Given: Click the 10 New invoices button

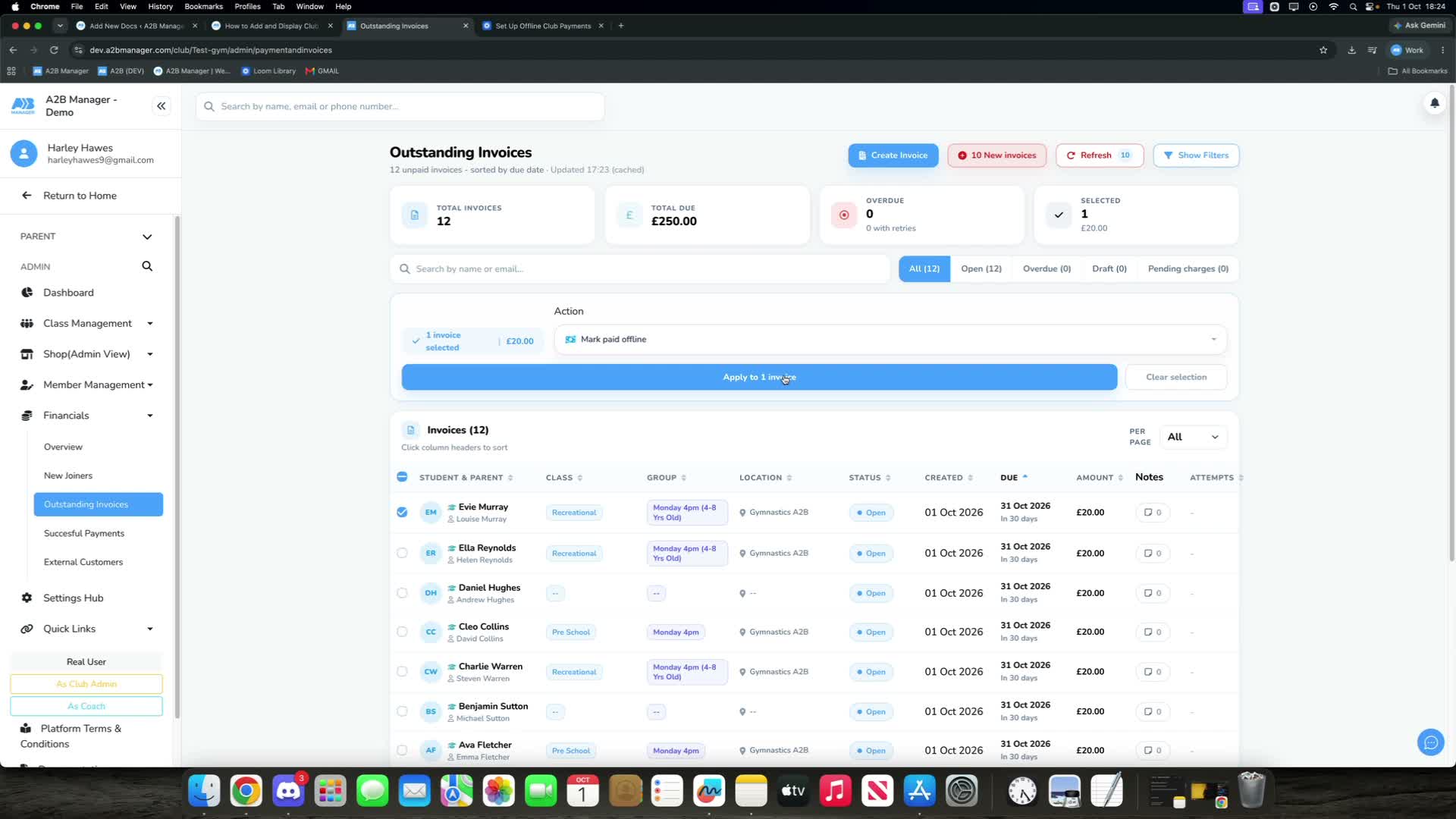Looking at the screenshot, I should pos(996,155).
